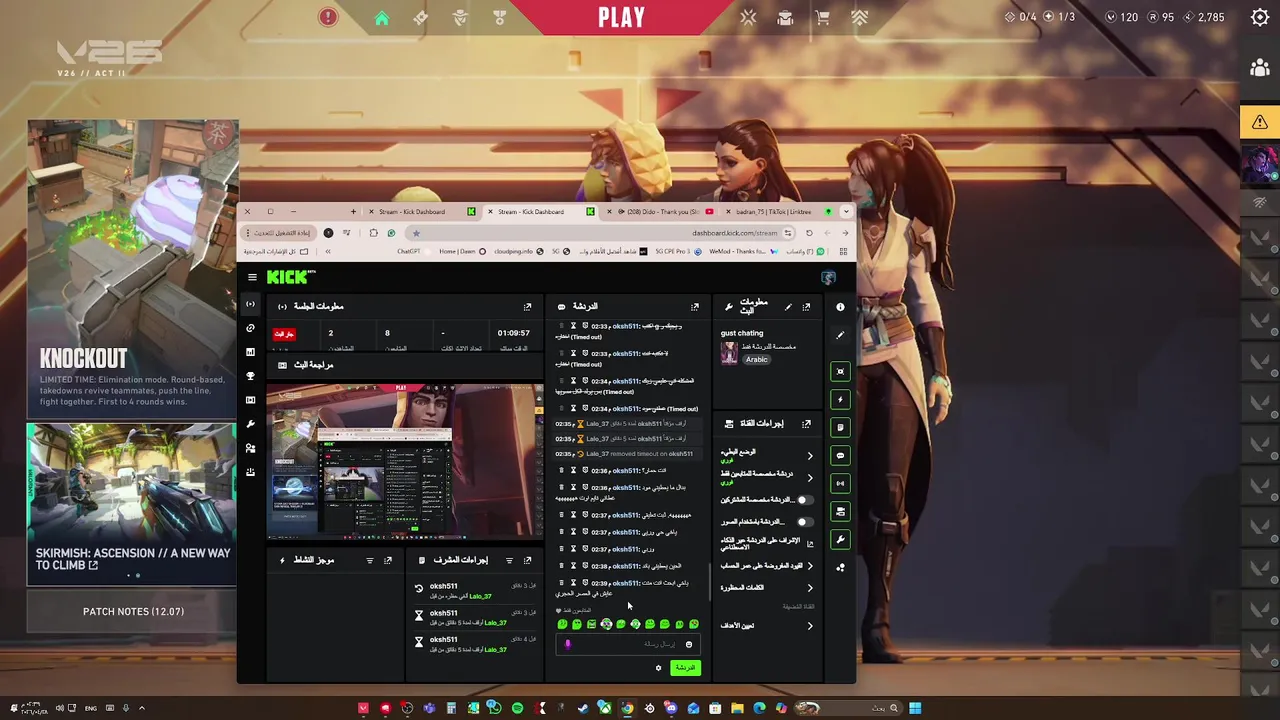Open Kick profile avatar at header
This screenshot has height=720, width=1280.
(828, 277)
